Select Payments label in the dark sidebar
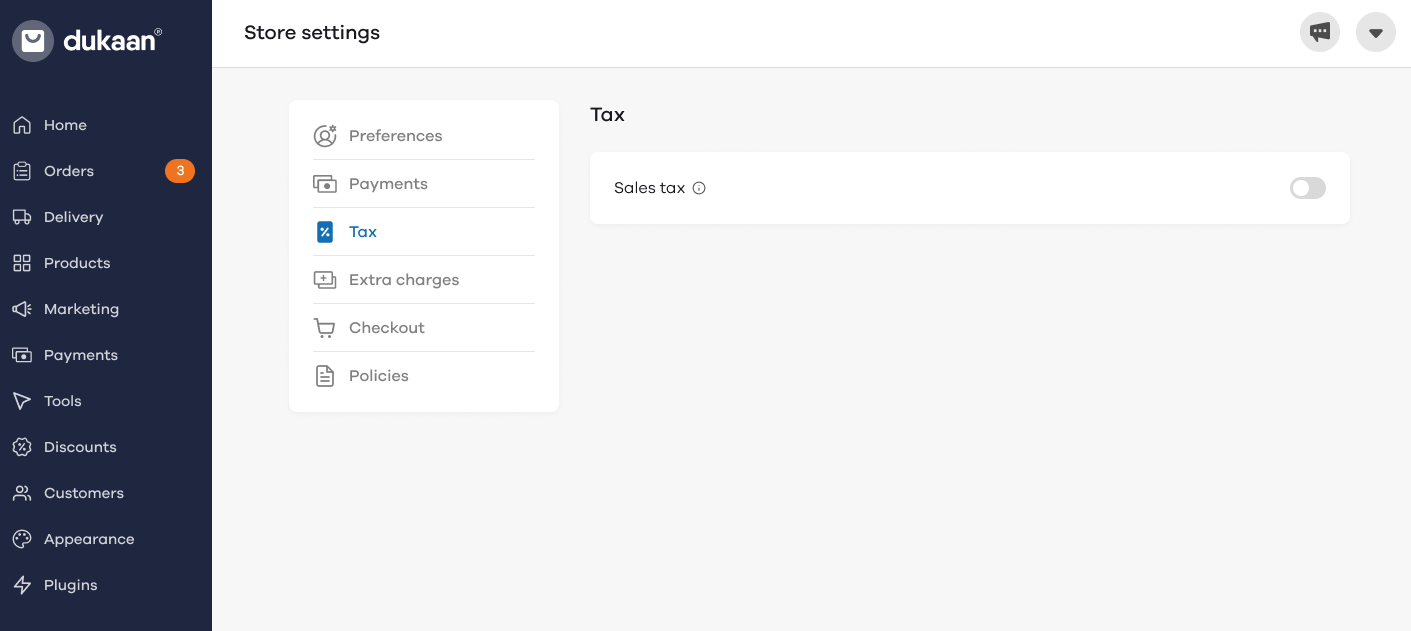 tap(81, 355)
